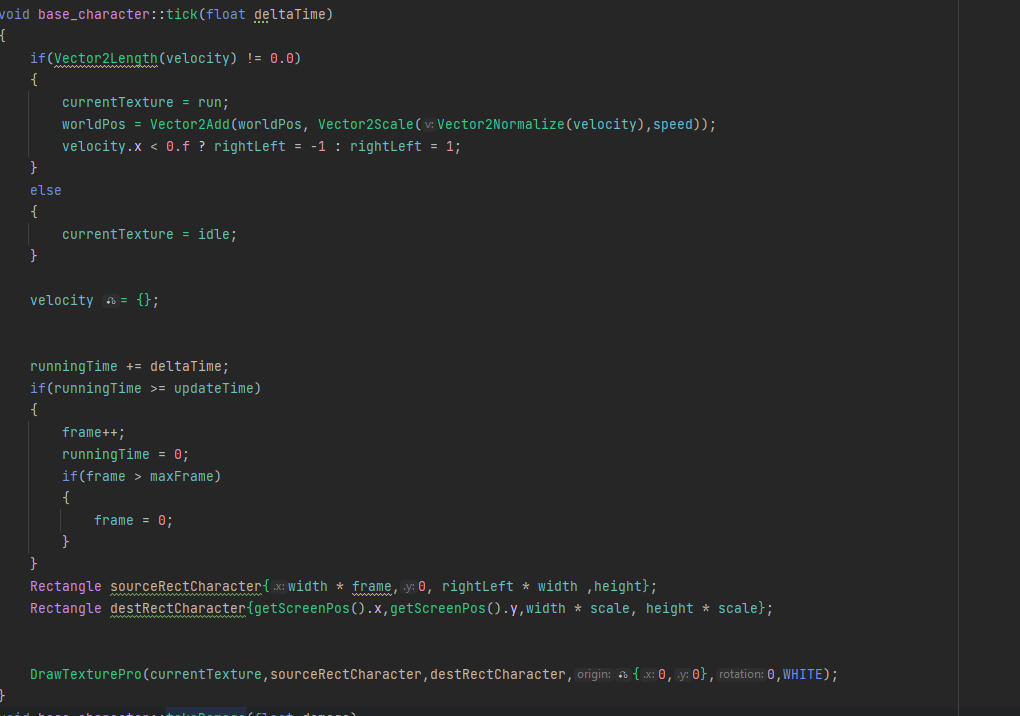
Task: Click the hint glyph in the origin inlay hint
Action: pyautogui.click(x=625, y=673)
